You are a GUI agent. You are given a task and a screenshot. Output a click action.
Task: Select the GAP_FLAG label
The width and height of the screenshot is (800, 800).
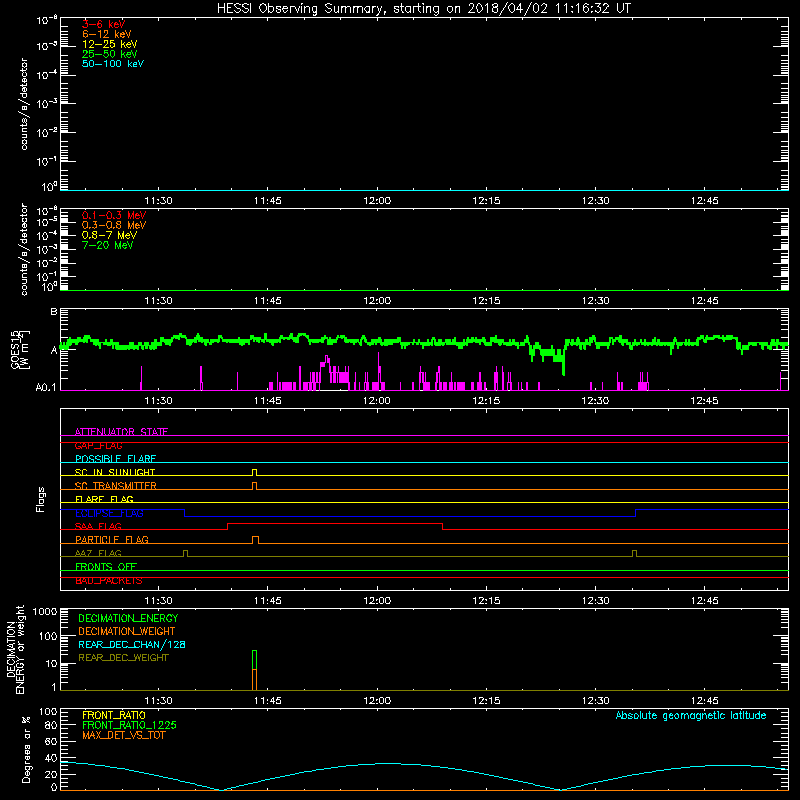98,445
